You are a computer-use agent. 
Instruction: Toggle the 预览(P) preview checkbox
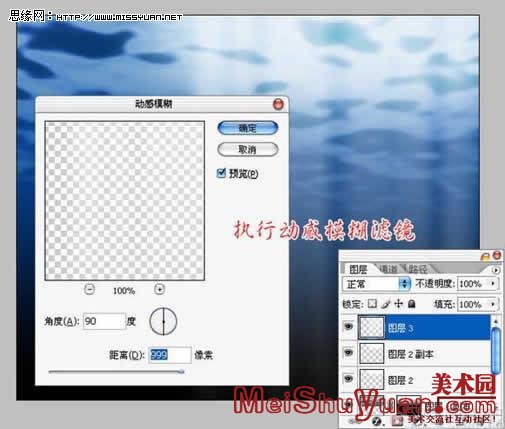pos(221,173)
